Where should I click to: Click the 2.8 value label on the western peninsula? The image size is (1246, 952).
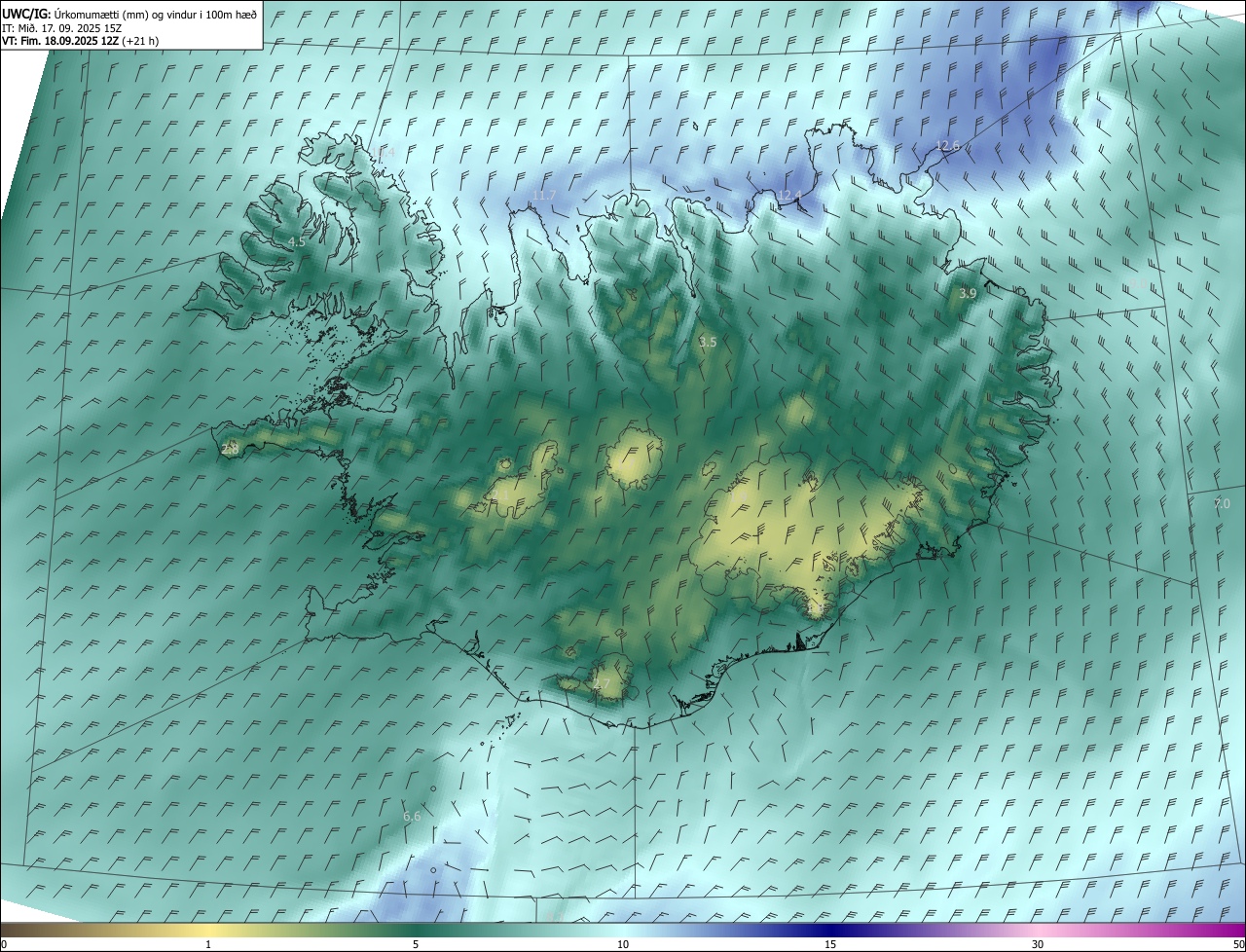tap(231, 449)
